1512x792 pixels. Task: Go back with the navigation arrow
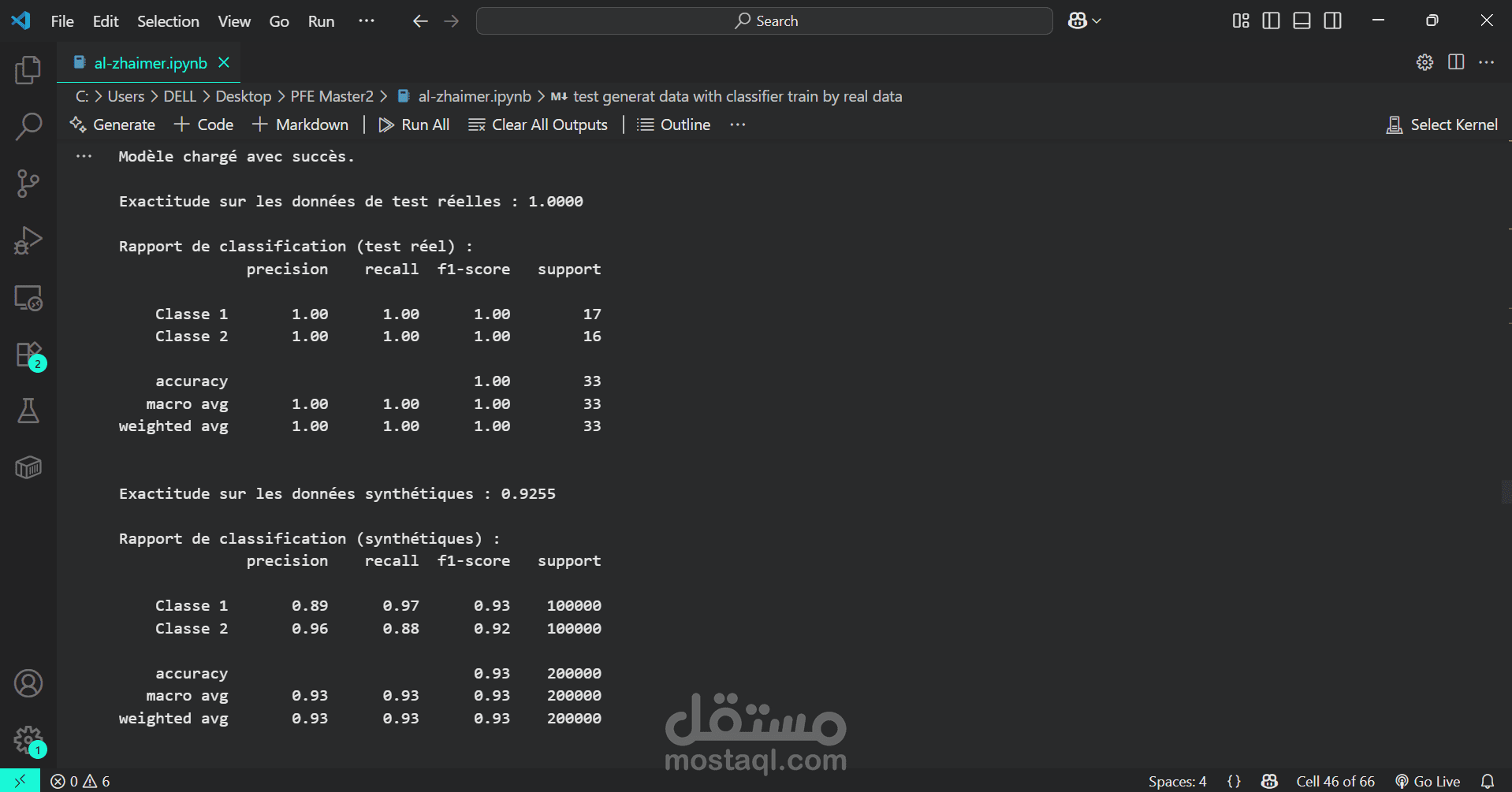tap(420, 21)
